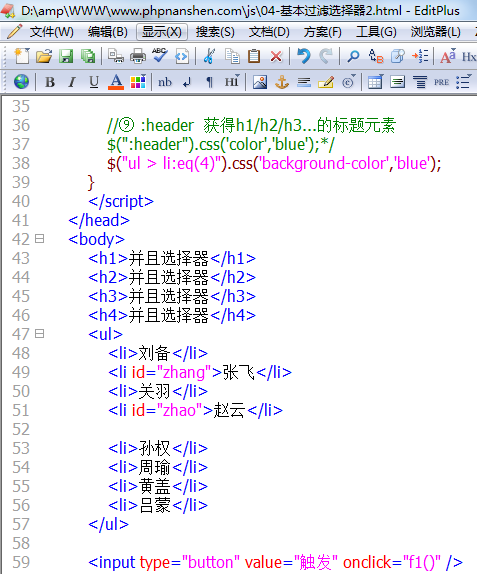The height and width of the screenshot is (574, 477).
Task: Run the spell check icon
Action: [x=160, y=56]
